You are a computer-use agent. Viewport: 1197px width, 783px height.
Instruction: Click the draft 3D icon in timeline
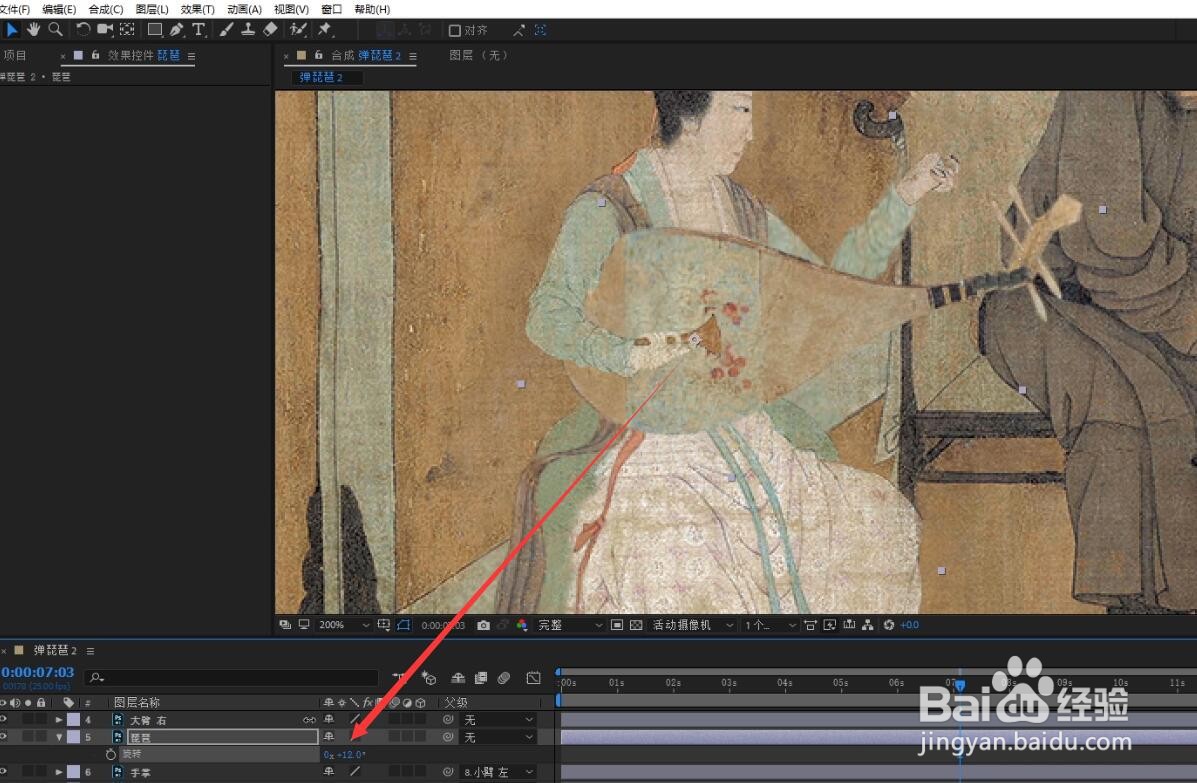(x=429, y=678)
